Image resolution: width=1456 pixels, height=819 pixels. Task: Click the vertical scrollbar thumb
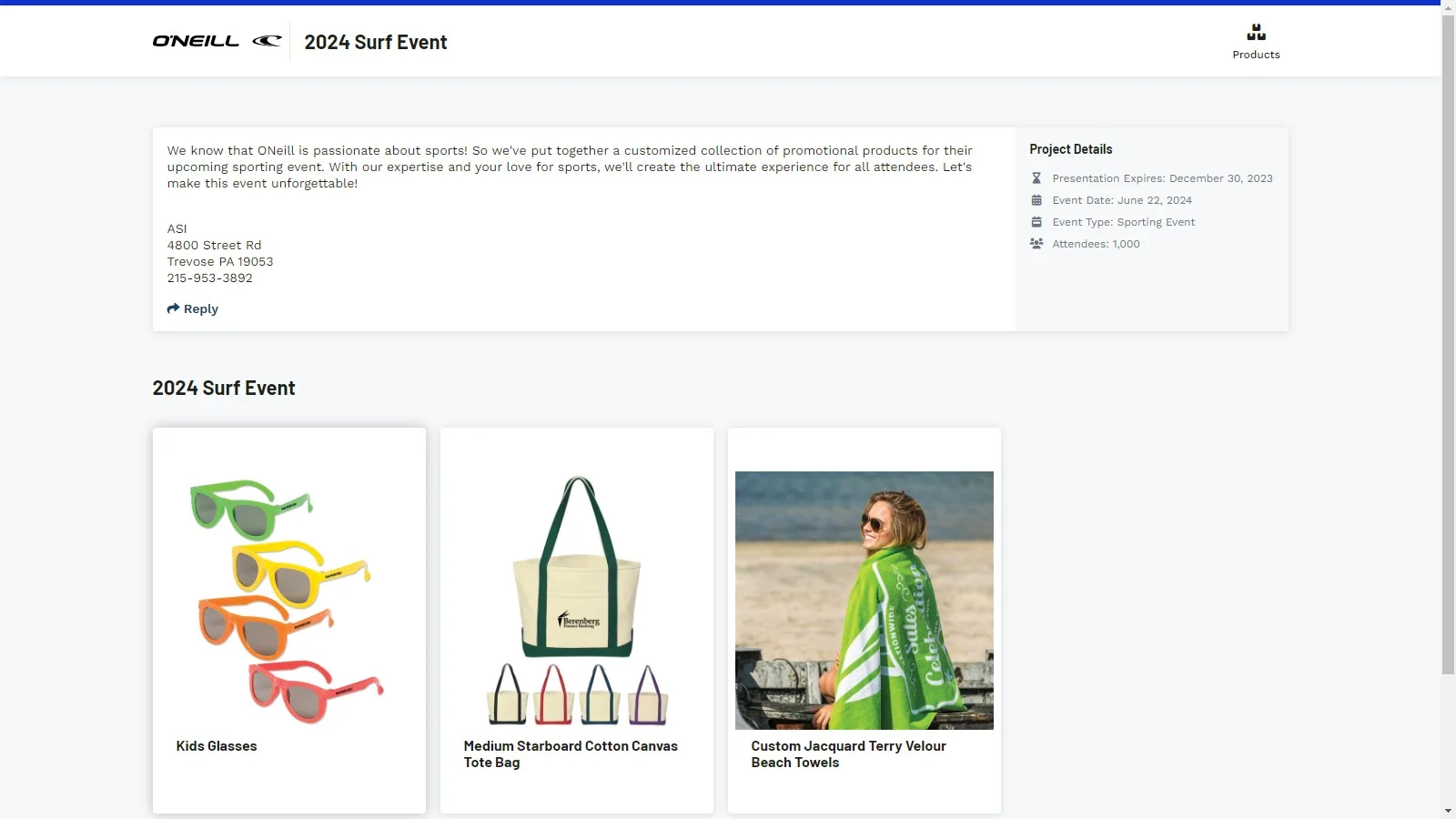1448,344
